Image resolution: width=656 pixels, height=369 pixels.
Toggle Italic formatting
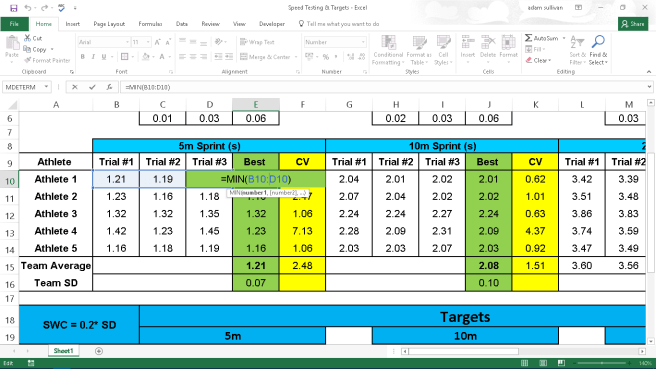pyautogui.click(x=93, y=56)
